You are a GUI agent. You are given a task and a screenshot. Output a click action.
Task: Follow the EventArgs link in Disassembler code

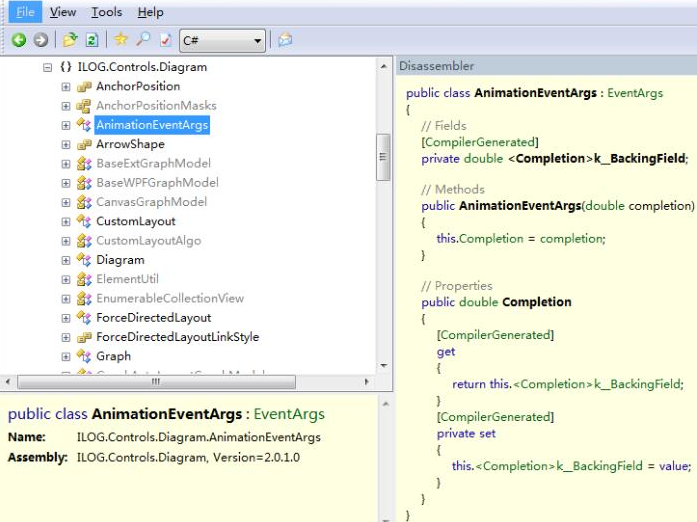pyautogui.click(x=635, y=93)
